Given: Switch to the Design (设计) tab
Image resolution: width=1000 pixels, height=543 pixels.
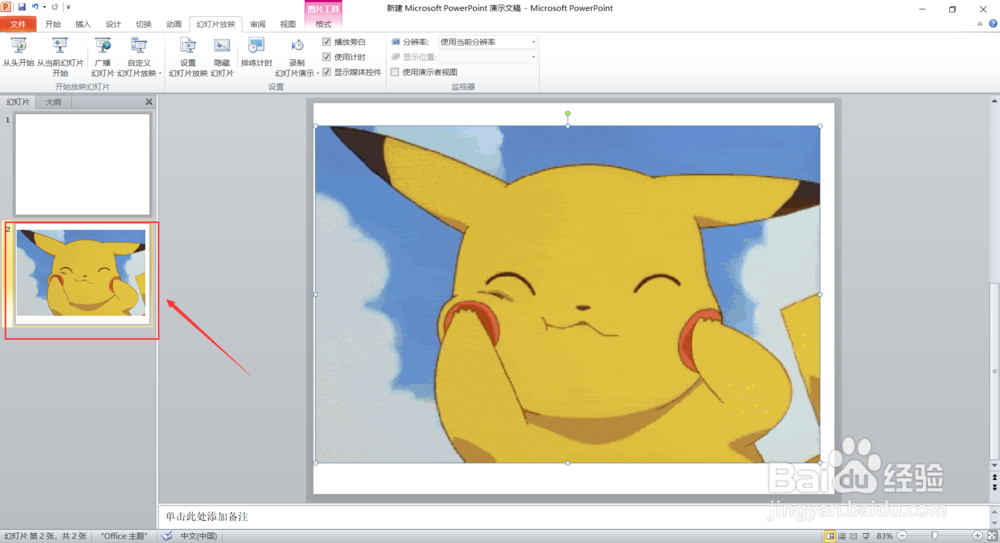Looking at the screenshot, I should click(113, 24).
